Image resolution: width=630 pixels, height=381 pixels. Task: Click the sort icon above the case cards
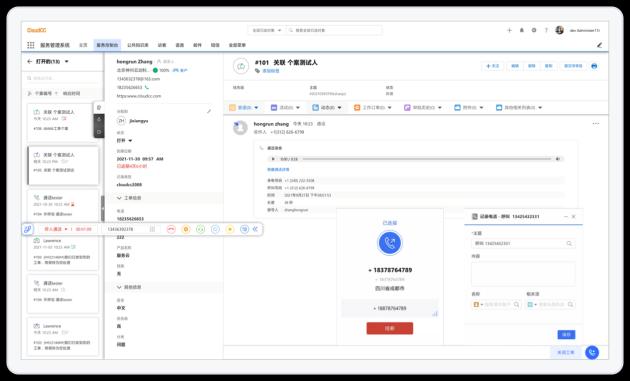[x=29, y=93]
